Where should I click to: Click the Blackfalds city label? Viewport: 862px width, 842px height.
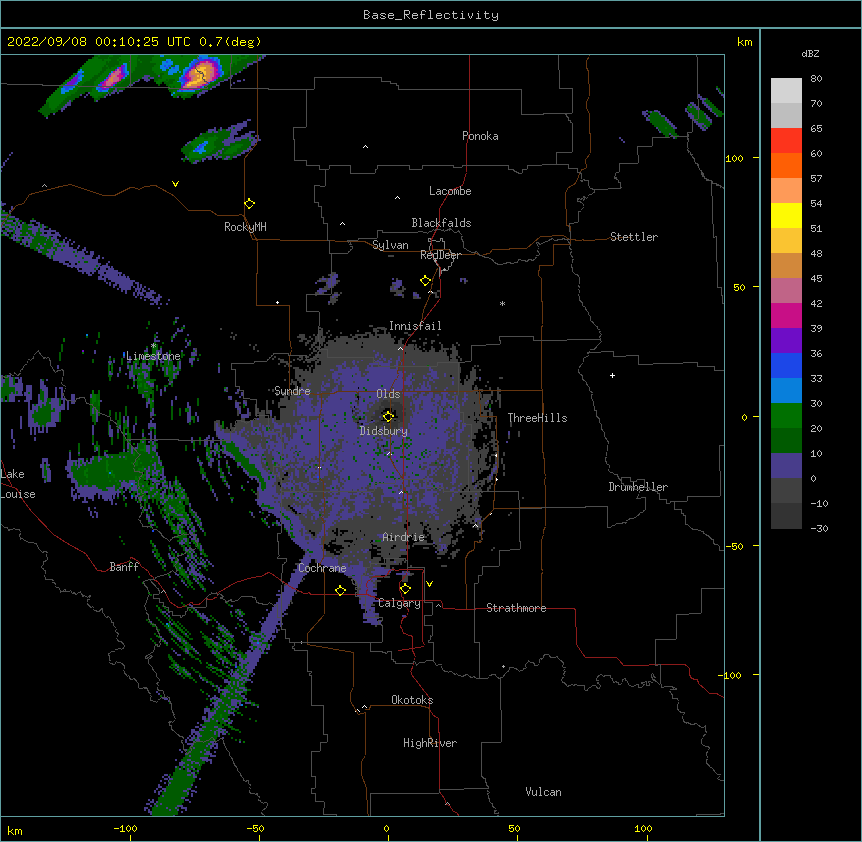point(441,223)
